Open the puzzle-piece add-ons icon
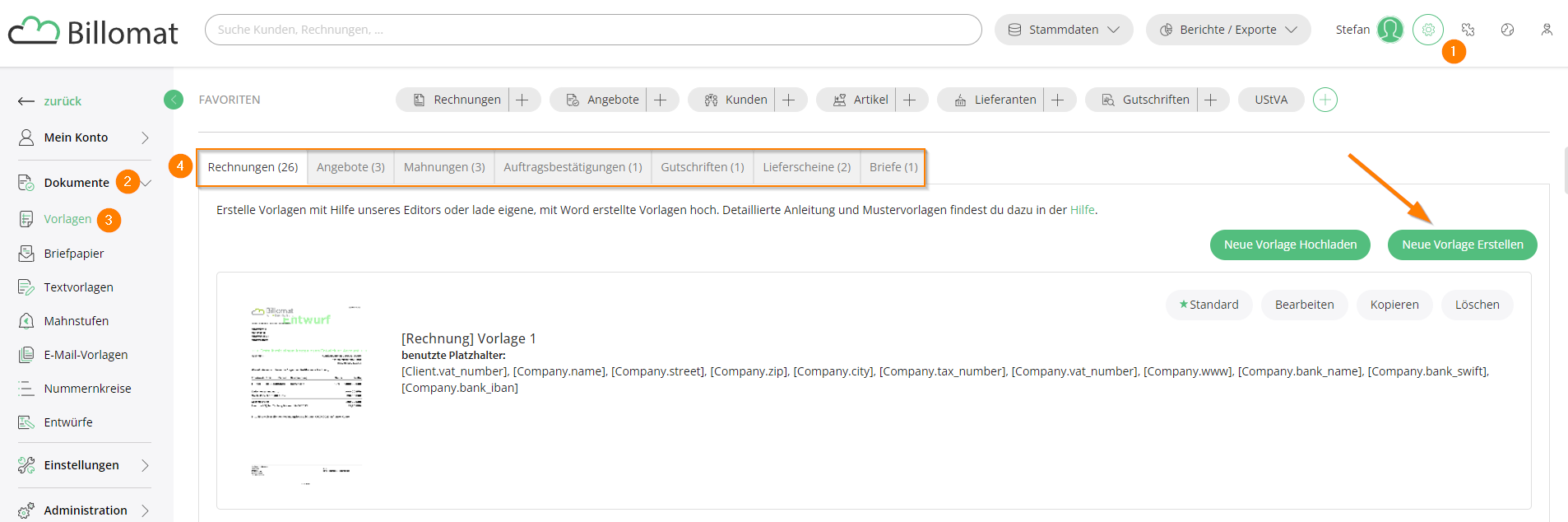 tap(1468, 30)
